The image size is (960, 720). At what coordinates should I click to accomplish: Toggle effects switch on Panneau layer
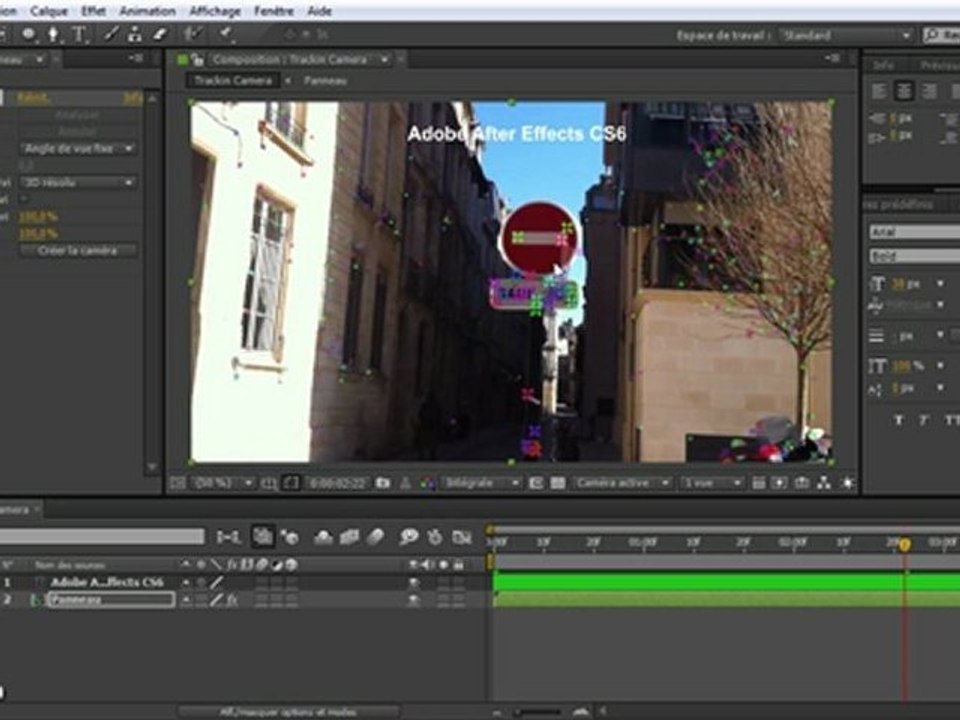[x=231, y=600]
